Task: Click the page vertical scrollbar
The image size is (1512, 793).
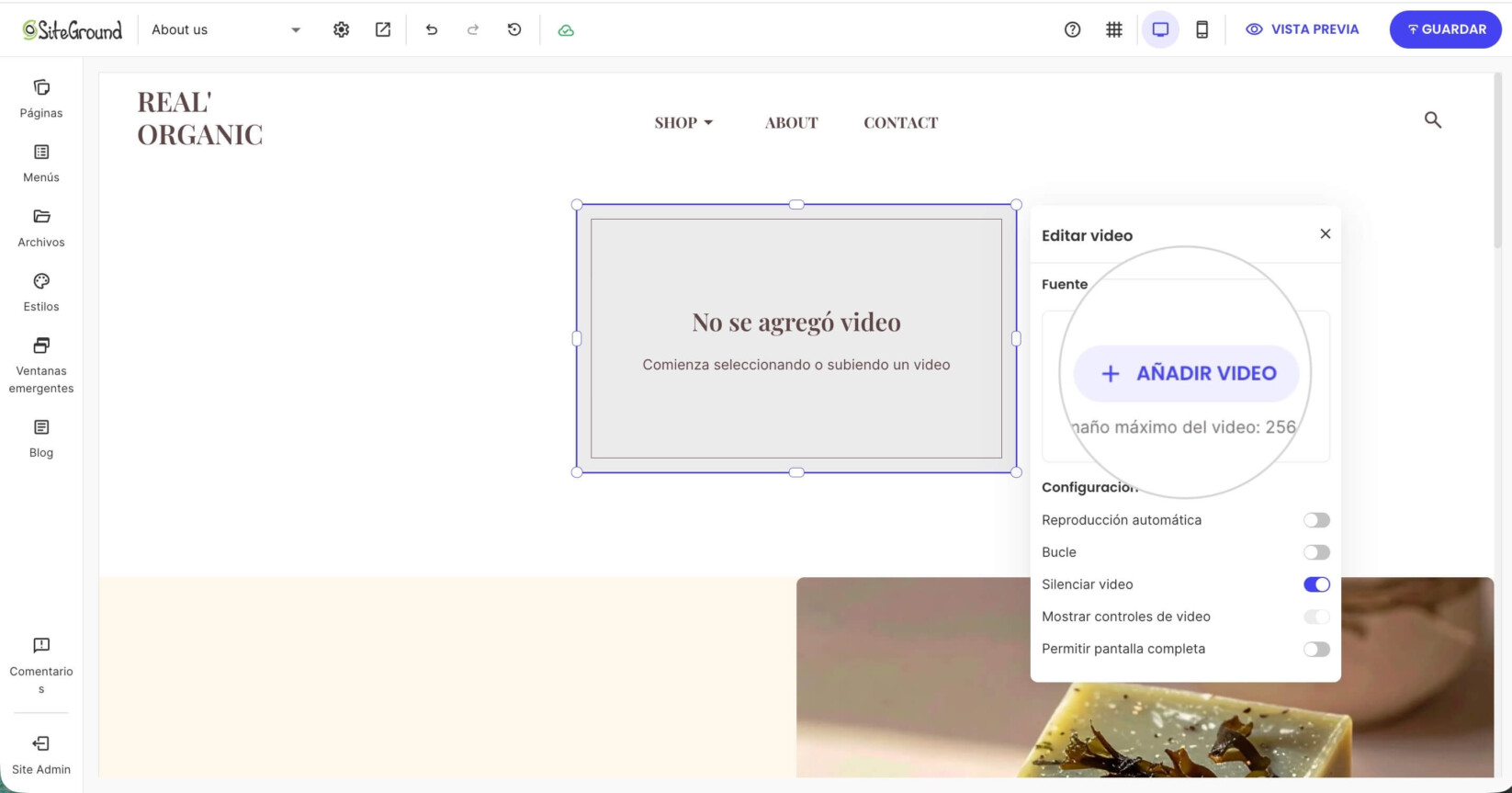Action: tap(1498, 161)
